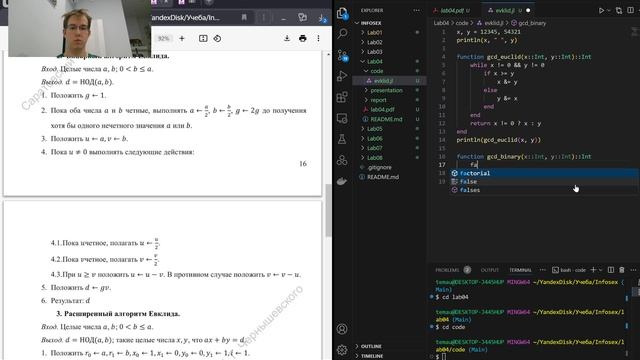Pick 'falses' autocomplete suggestion
The image size is (640, 360).
544,190
